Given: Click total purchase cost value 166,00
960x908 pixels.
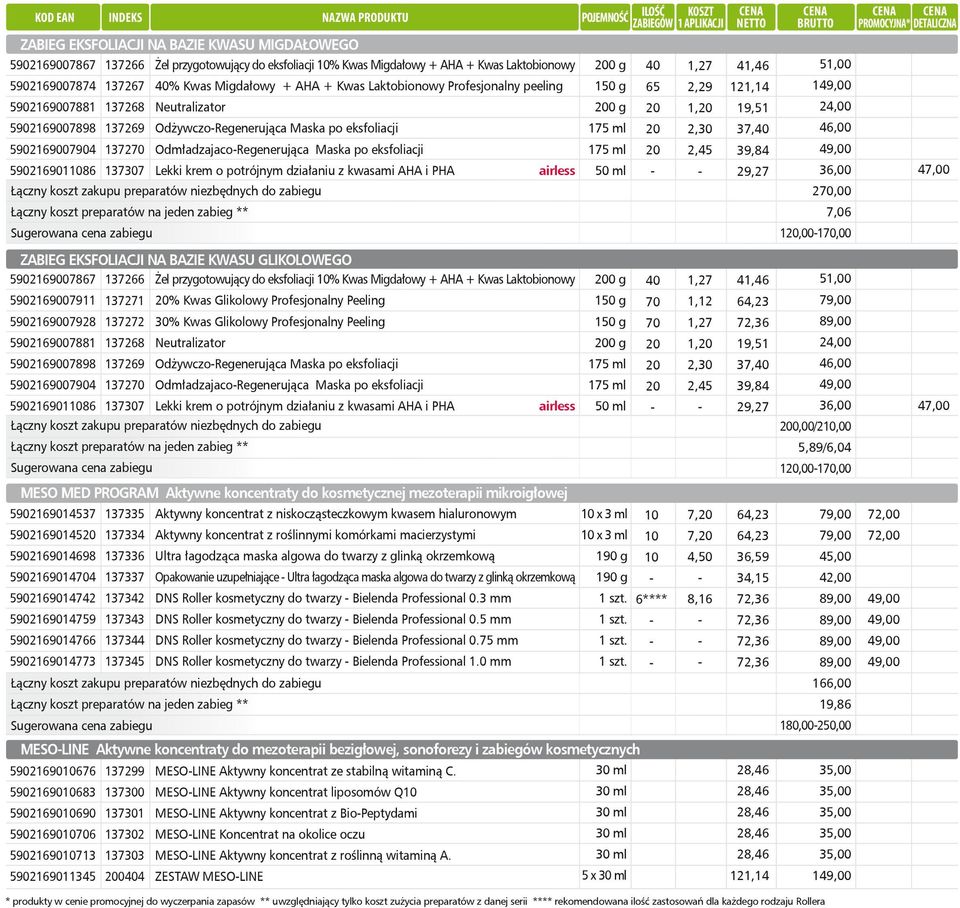Looking at the screenshot, I should coord(831,683).
